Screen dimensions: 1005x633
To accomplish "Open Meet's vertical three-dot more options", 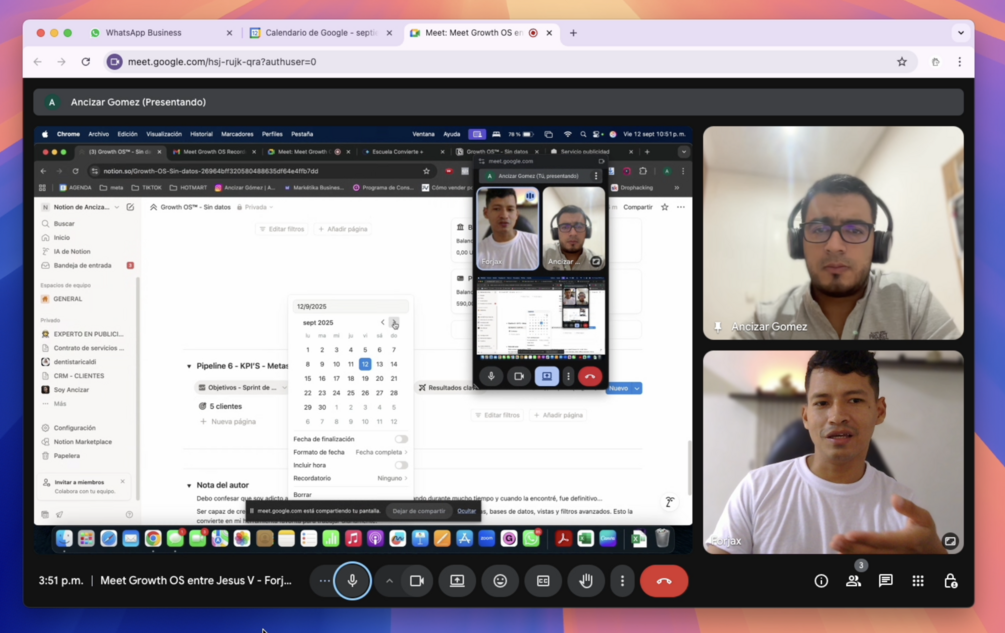I will point(622,581).
